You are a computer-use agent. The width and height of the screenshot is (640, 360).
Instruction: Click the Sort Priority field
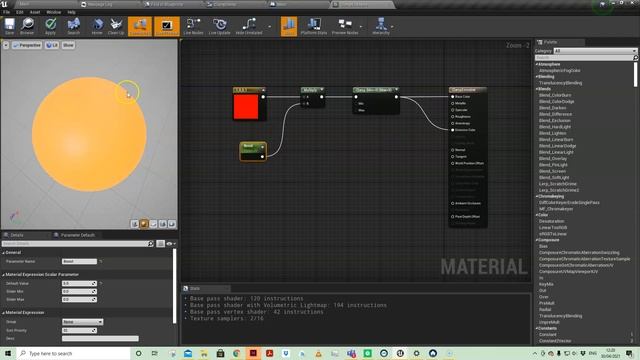pos(79,331)
